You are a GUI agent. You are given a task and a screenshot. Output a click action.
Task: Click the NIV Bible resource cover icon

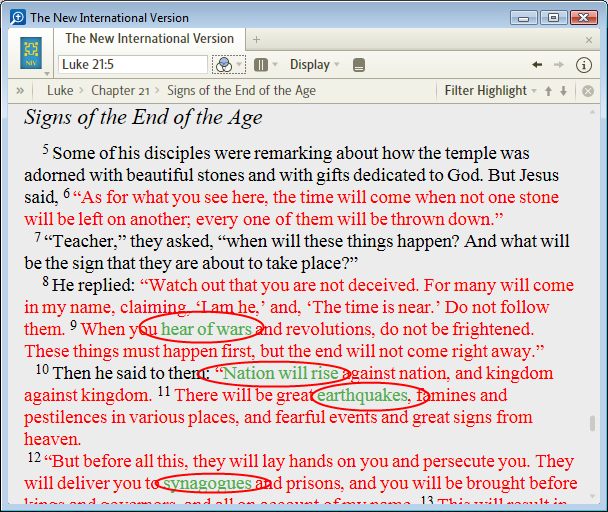(x=31, y=53)
